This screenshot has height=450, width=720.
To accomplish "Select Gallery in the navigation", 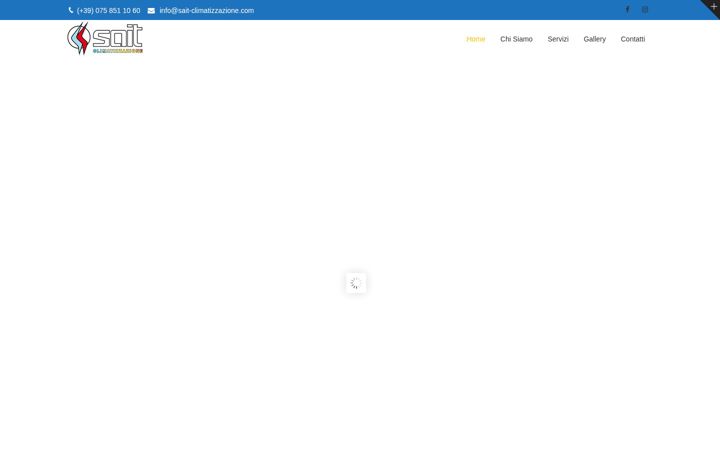I will coord(595,39).
